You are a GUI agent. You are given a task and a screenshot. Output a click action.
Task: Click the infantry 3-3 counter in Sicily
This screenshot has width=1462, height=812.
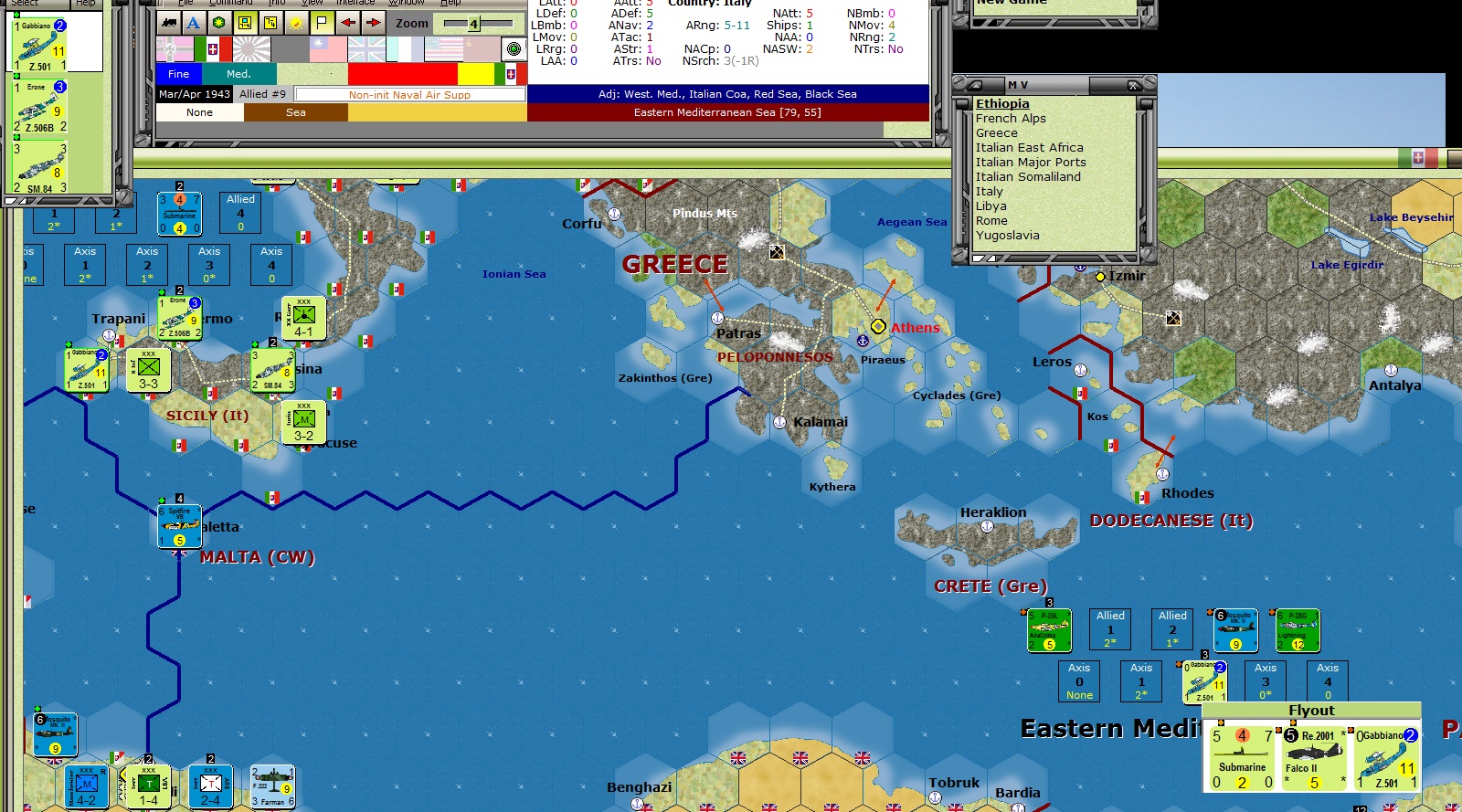[148, 371]
